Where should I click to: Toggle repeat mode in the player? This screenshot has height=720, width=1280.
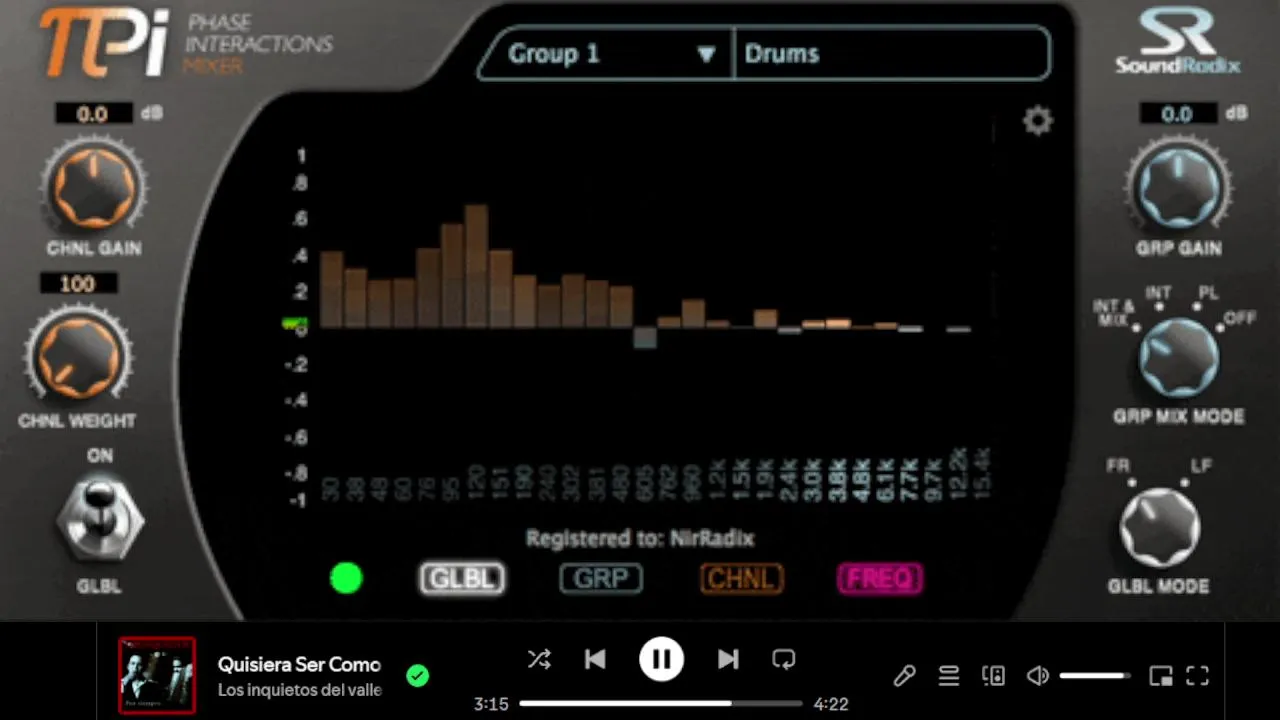click(783, 659)
